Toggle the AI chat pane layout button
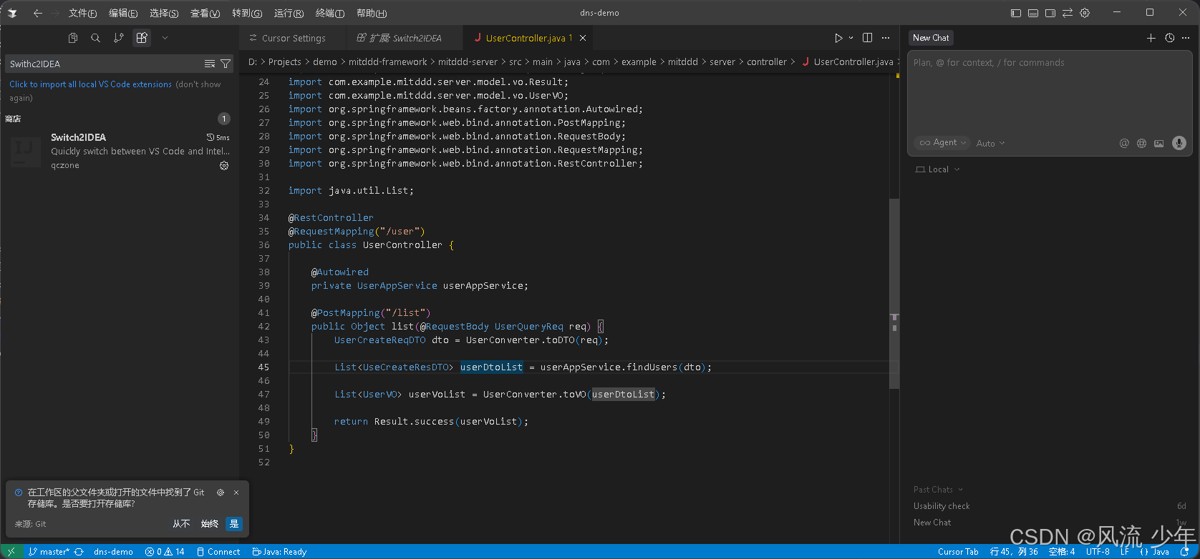Screen dimensions: 1200x559 coord(1050,13)
